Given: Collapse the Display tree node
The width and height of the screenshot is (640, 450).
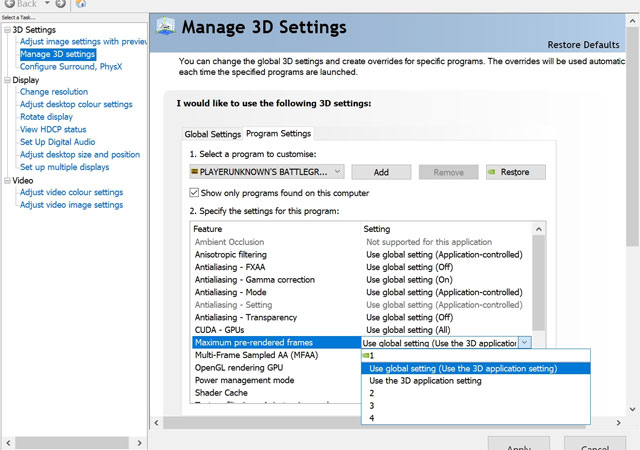Looking at the screenshot, I should (6, 80).
